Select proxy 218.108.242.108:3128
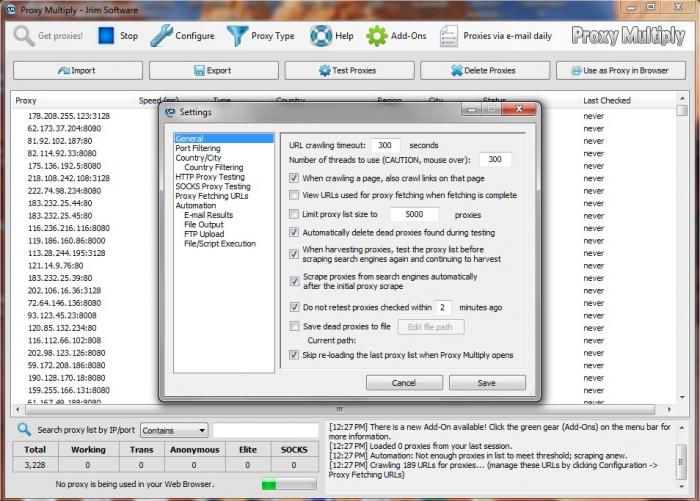Image resolution: width=700 pixels, height=501 pixels. [69, 178]
